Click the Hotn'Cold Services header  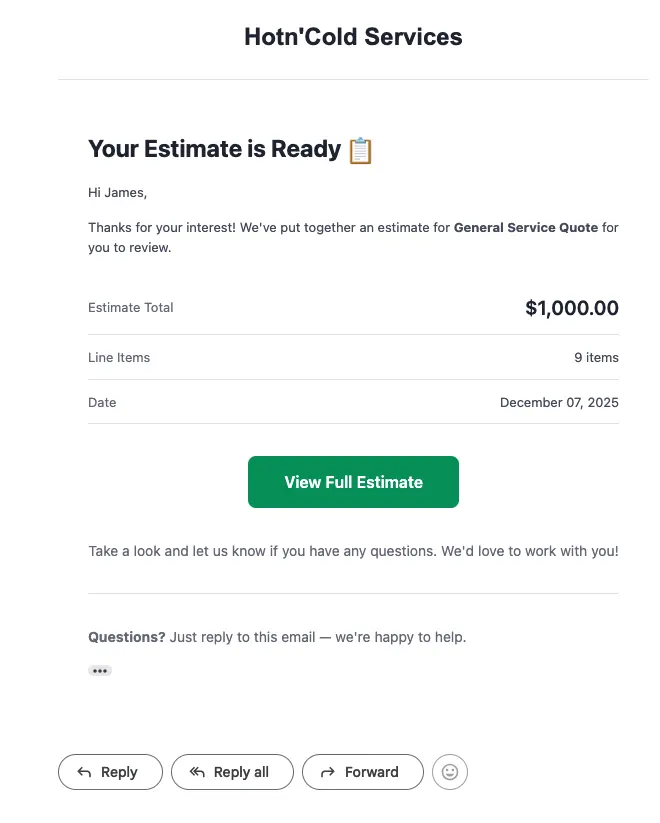[x=353, y=36]
